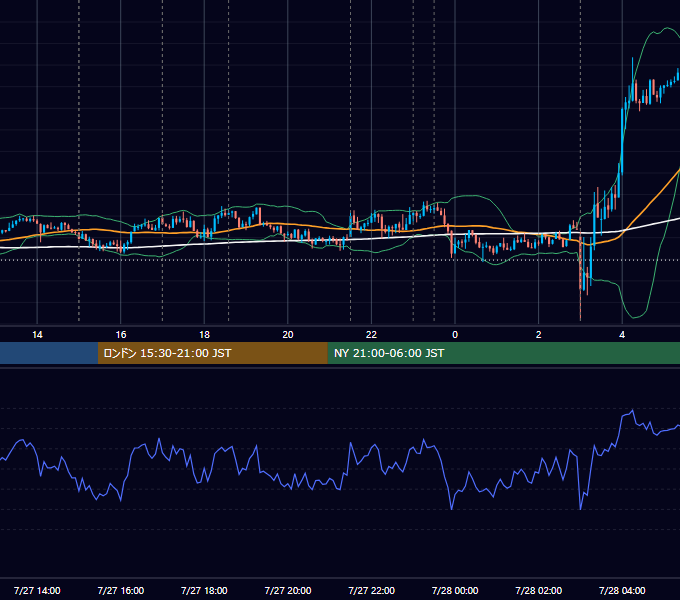Image resolution: width=680 pixels, height=600 pixels.
Task: Click the 7/28 00:00 time label
Action: (455, 590)
